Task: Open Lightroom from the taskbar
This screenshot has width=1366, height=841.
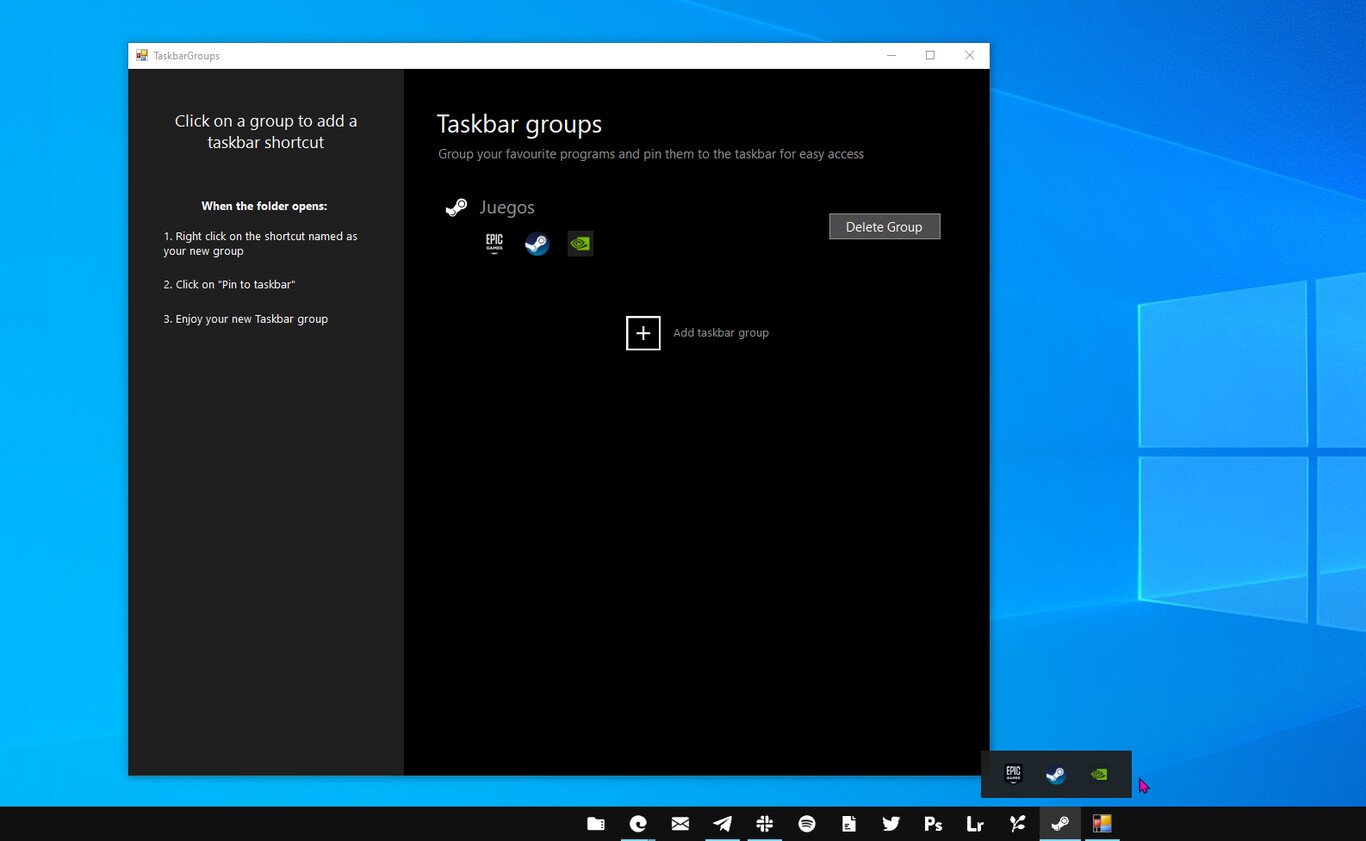Action: click(975, 824)
